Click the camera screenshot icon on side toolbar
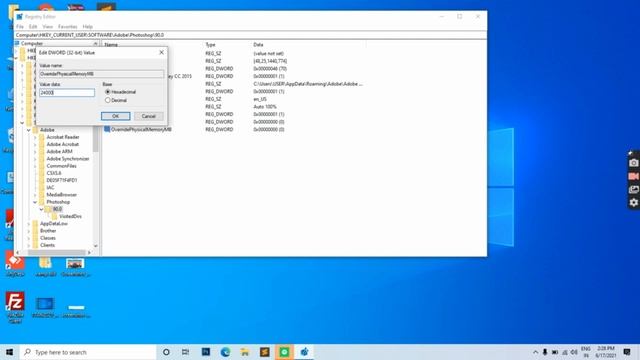640x360 pixels. click(x=633, y=163)
